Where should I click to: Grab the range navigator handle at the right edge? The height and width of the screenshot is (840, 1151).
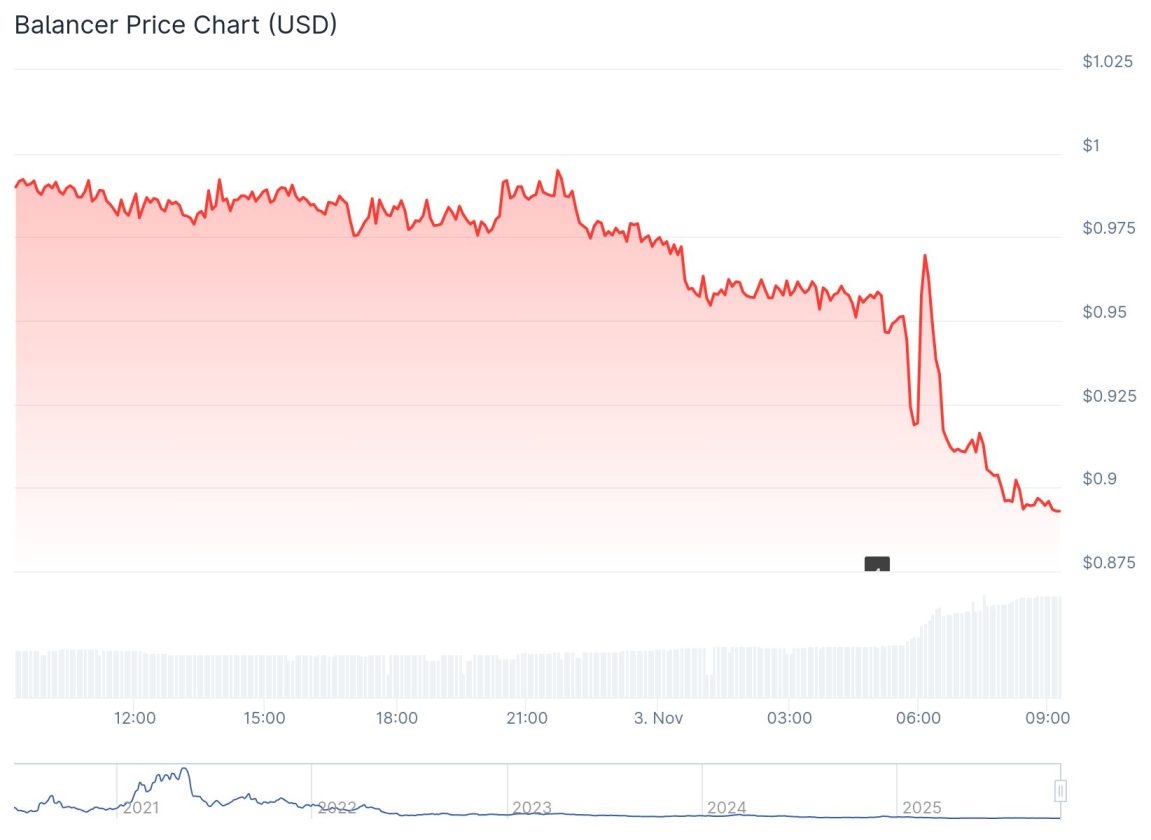1060,791
